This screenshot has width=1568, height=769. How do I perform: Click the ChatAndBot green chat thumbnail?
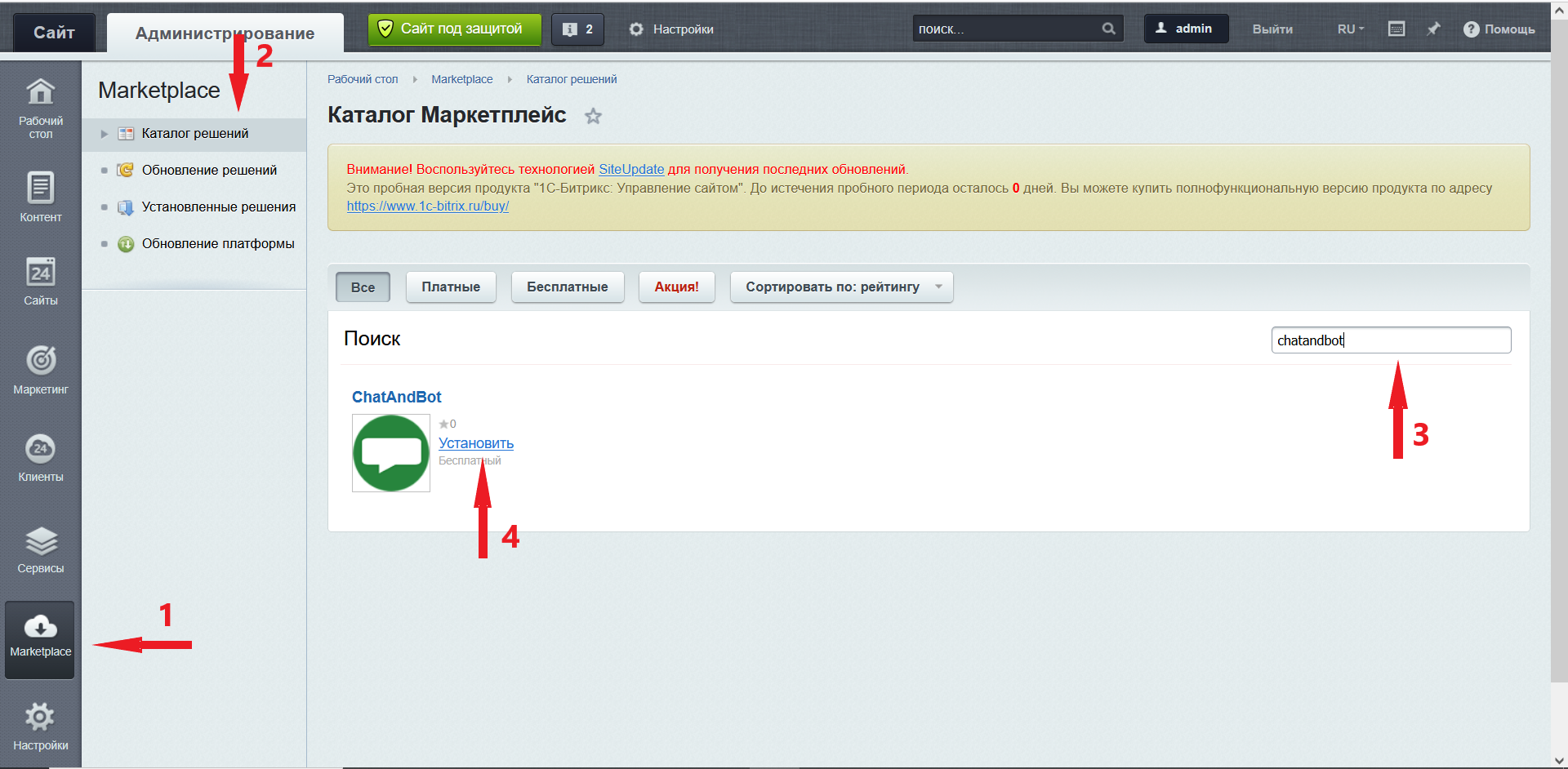[x=390, y=453]
